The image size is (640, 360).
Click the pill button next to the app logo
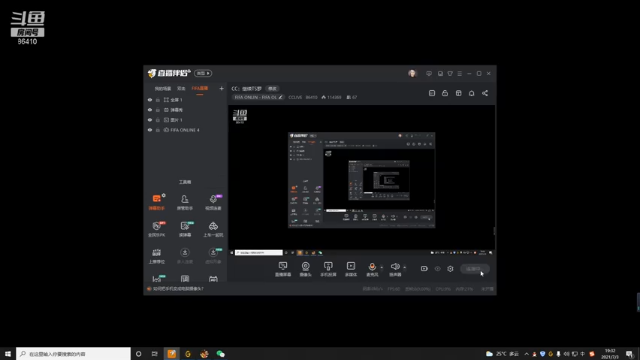click(x=203, y=73)
